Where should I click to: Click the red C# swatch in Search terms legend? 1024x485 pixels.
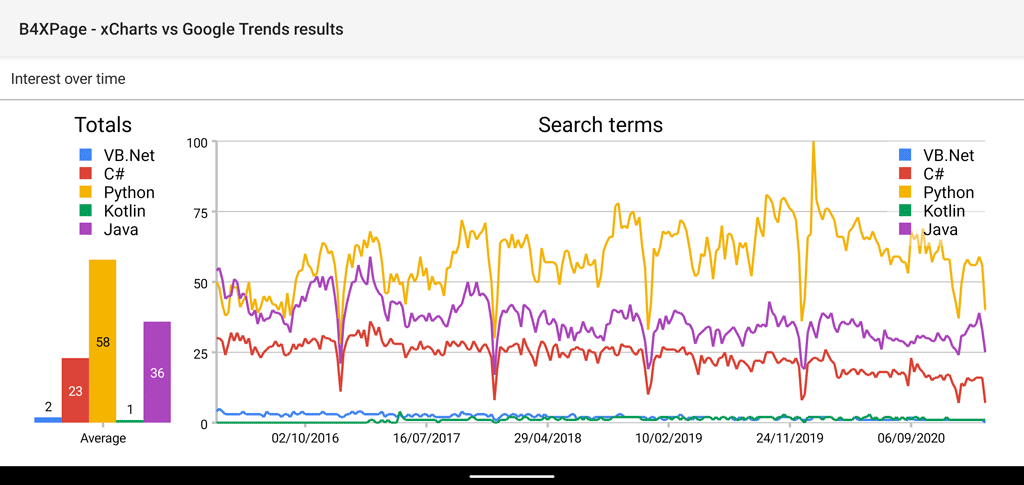(x=906, y=174)
